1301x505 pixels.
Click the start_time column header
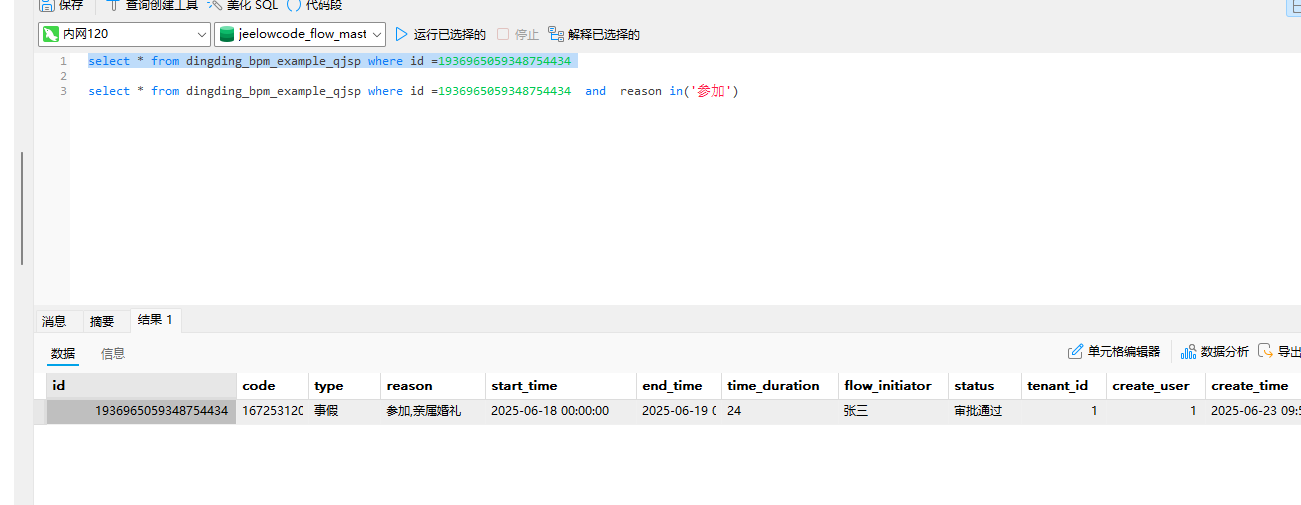click(560, 385)
